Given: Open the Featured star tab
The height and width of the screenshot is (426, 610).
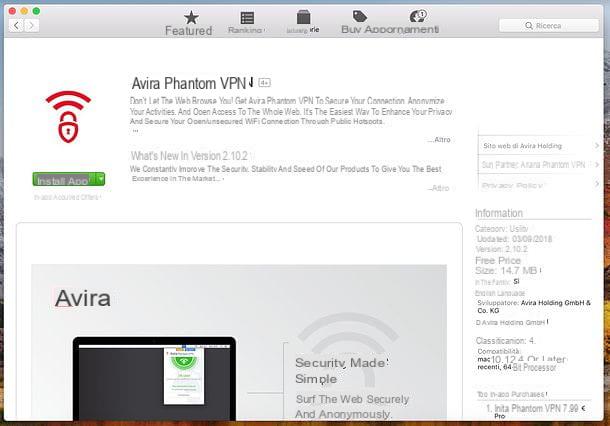Looking at the screenshot, I should tap(189, 23).
